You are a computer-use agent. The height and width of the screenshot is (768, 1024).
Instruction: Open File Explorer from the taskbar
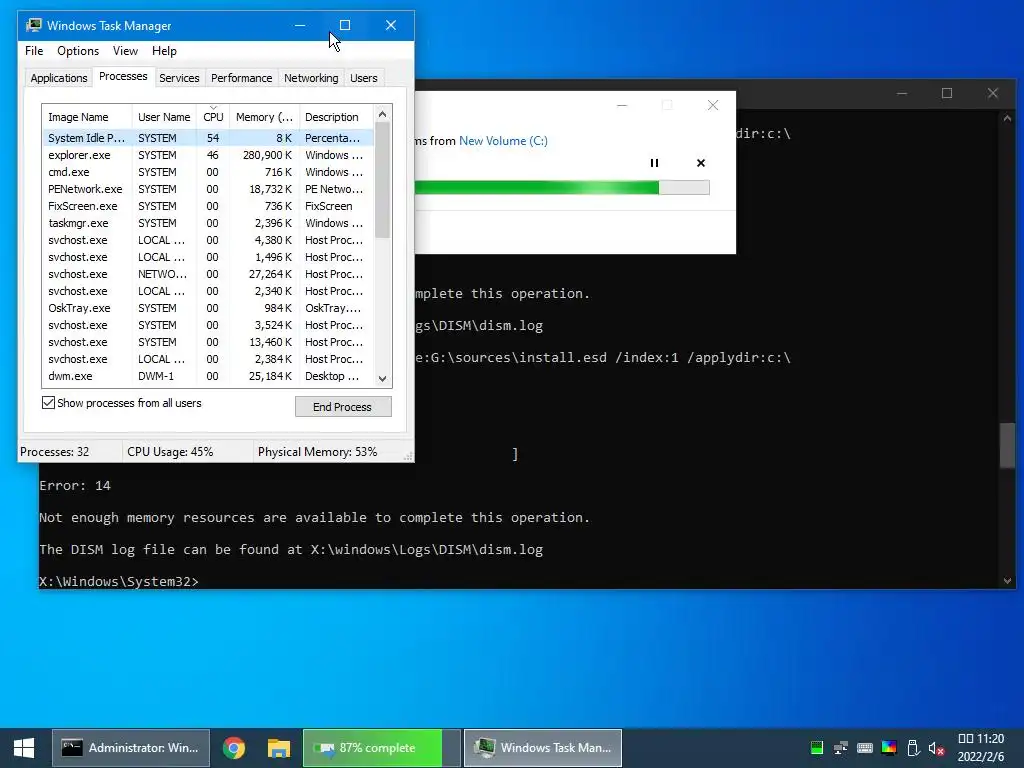279,748
